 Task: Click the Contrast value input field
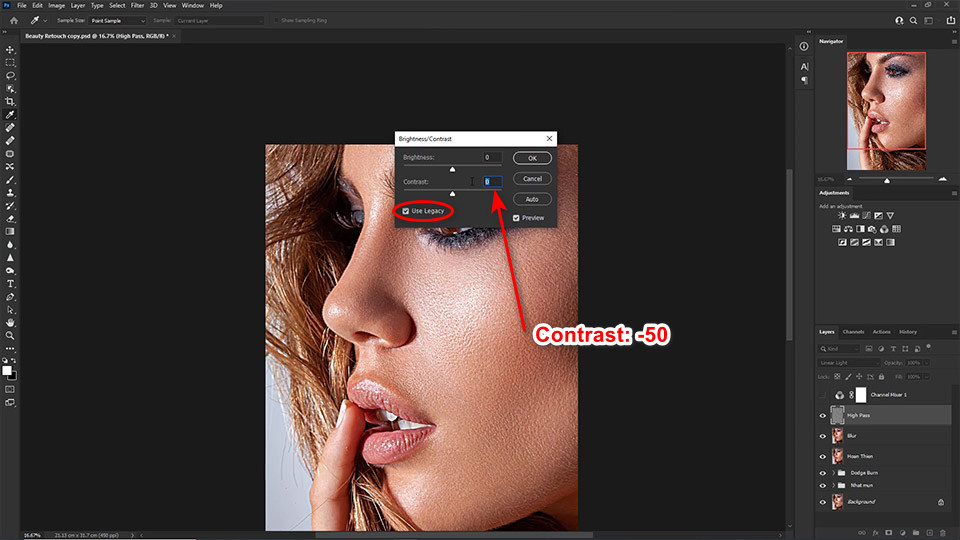(492, 181)
